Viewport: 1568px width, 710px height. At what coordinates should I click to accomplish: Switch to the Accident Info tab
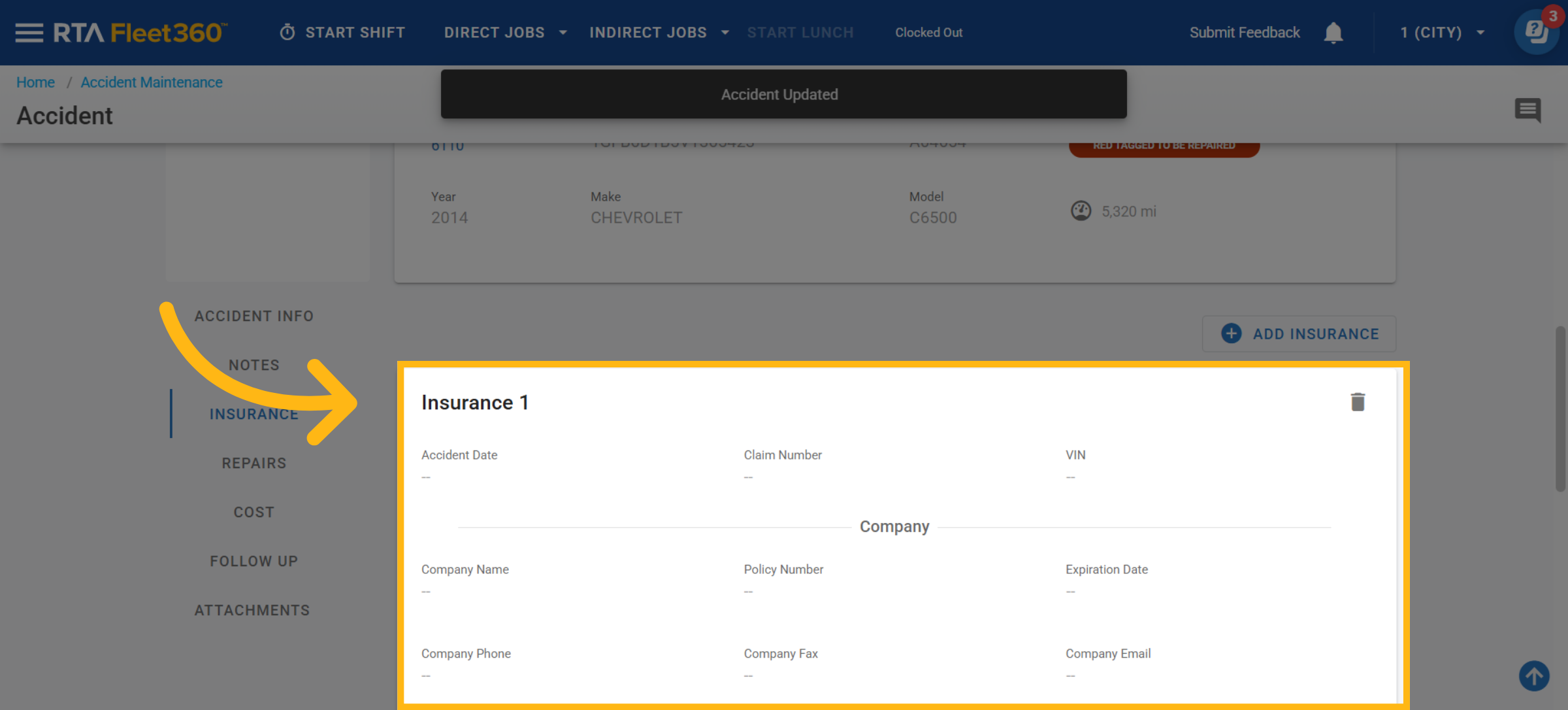click(253, 316)
